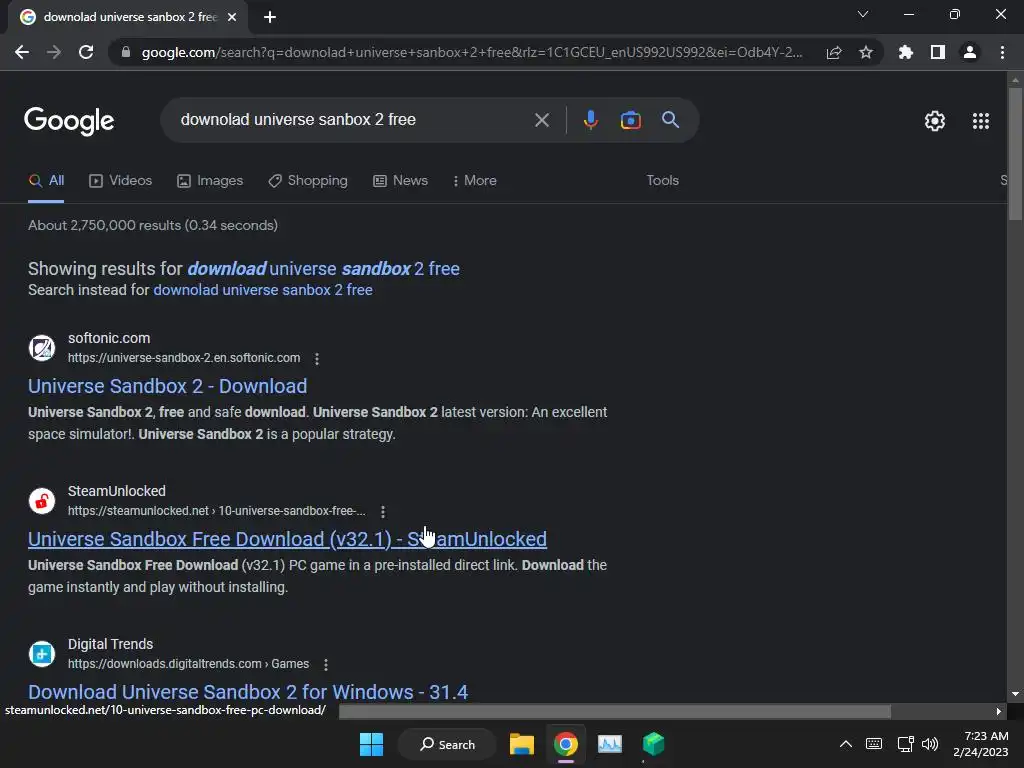
Task: Open the search Tools options
Action: tap(662, 181)
